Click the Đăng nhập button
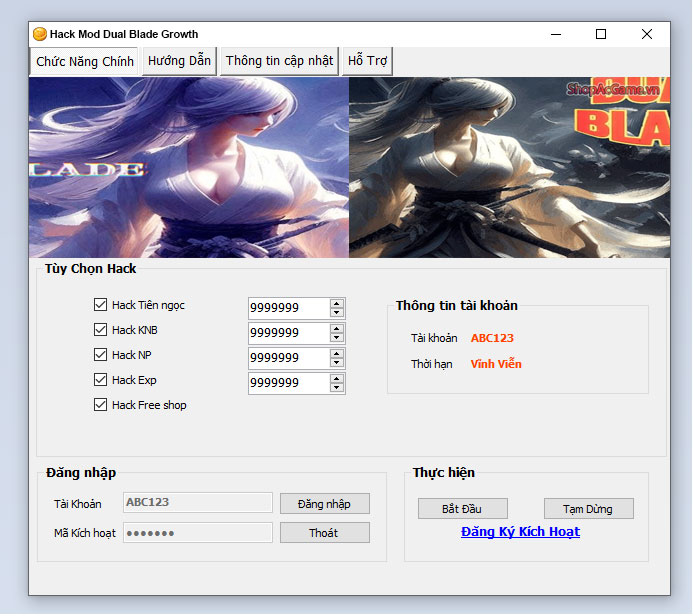This screenshot has height=616, width=693. (325, 504)
